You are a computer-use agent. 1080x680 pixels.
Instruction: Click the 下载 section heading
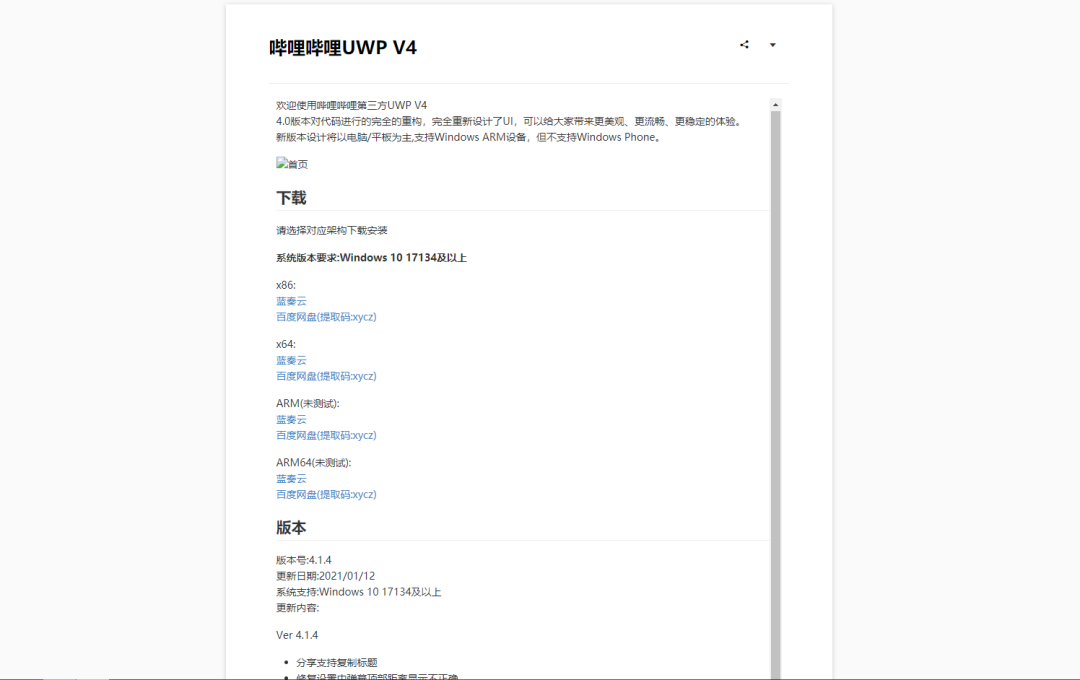coord(291,197)
